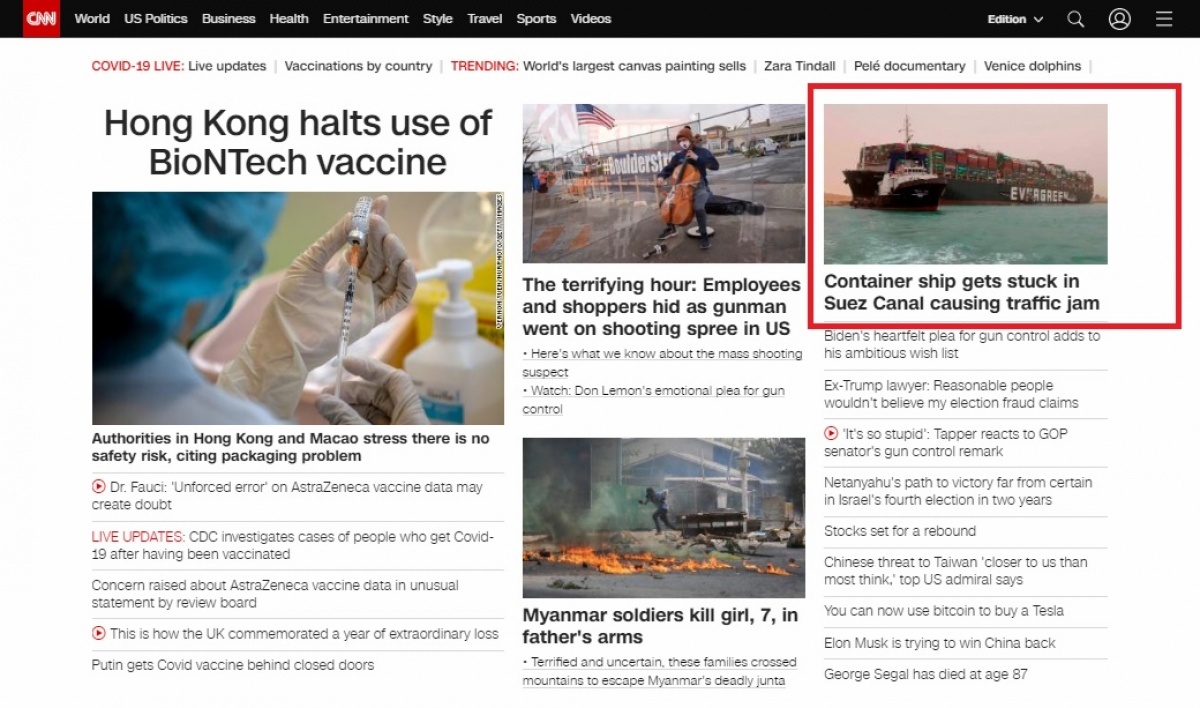Open the Travel section
Screen dimensions: 1200x708
click(485, 19)
